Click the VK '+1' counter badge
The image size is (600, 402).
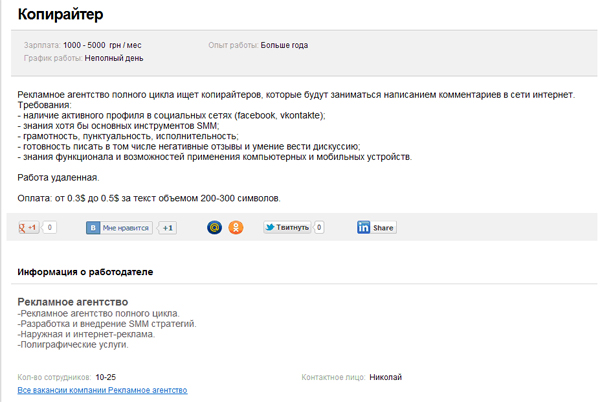point(168,228)
